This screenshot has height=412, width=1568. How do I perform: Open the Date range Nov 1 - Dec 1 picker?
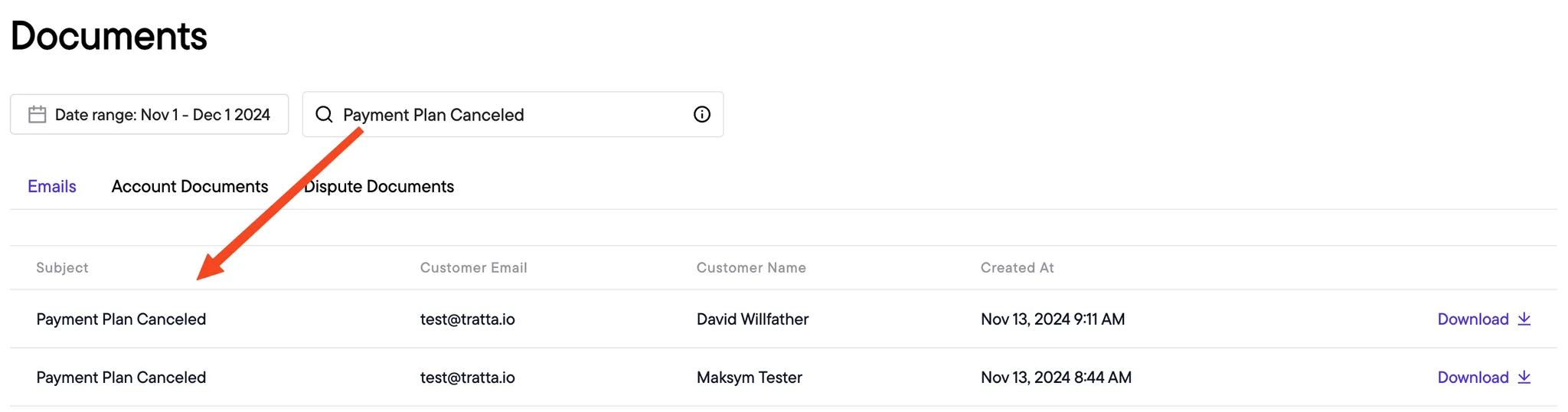point(149,114)
